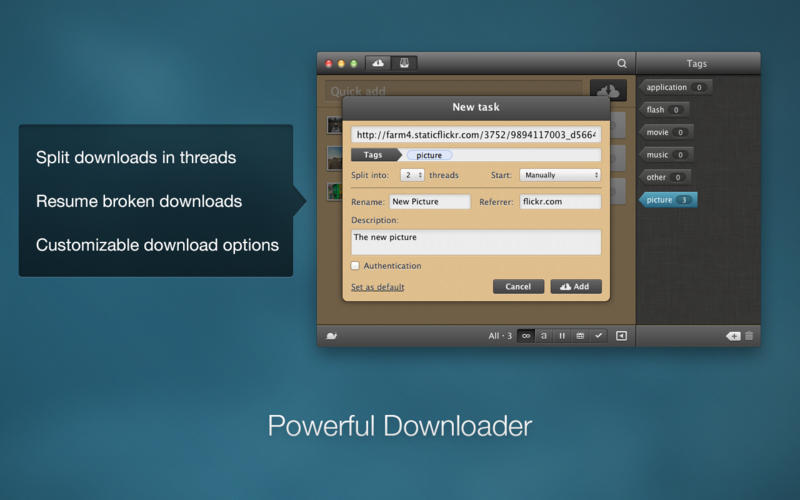Click the Quick add input field
Viewport: 800px width, 500px height.
pos(453,91)
